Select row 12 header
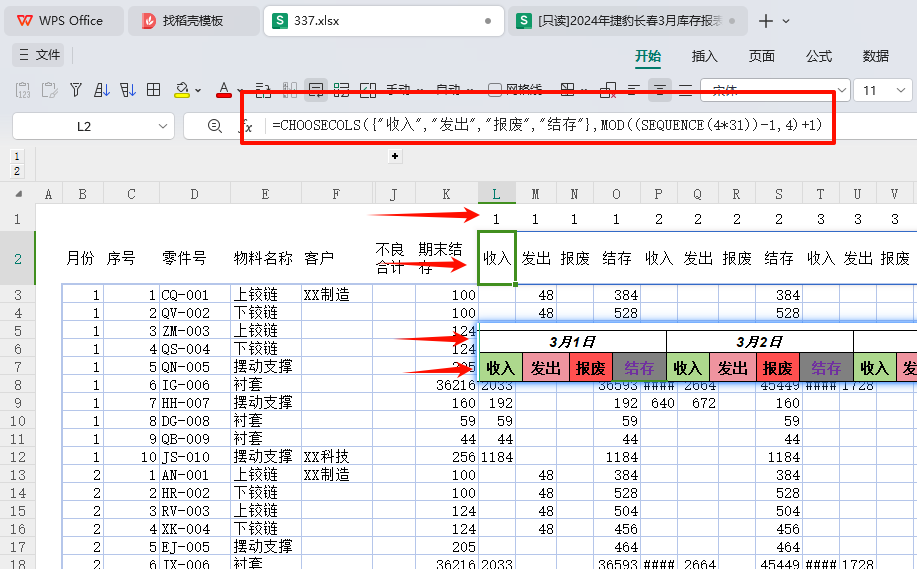 18,457
